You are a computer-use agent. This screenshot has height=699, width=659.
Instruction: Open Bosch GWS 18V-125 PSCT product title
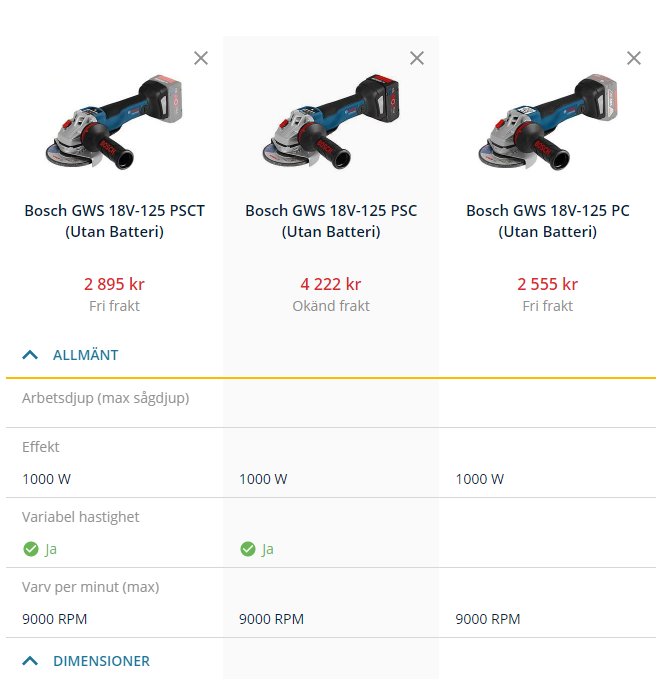tap(115, 221)
